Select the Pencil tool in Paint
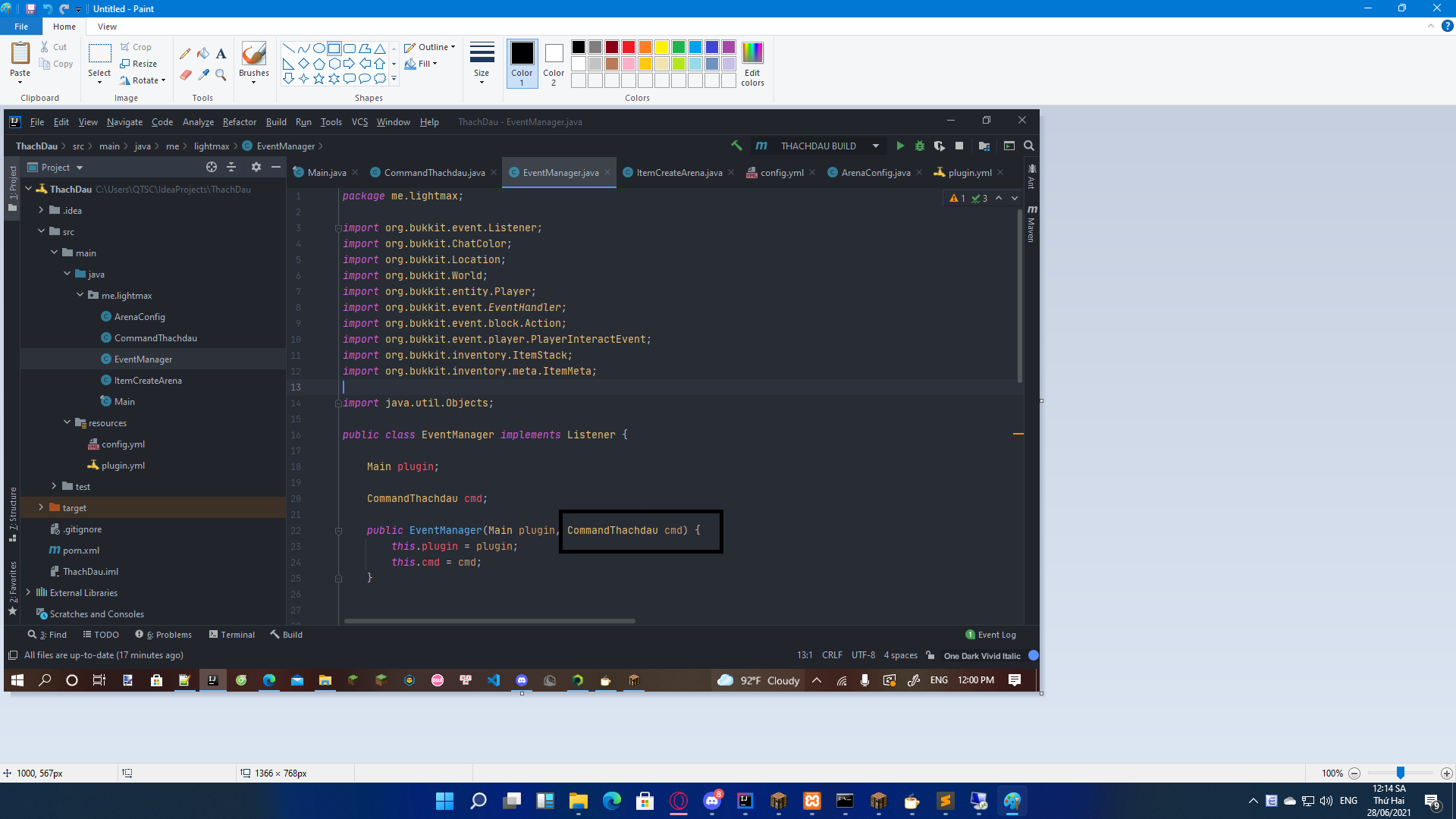This screenshot has height=819, width=1456. 185,54
